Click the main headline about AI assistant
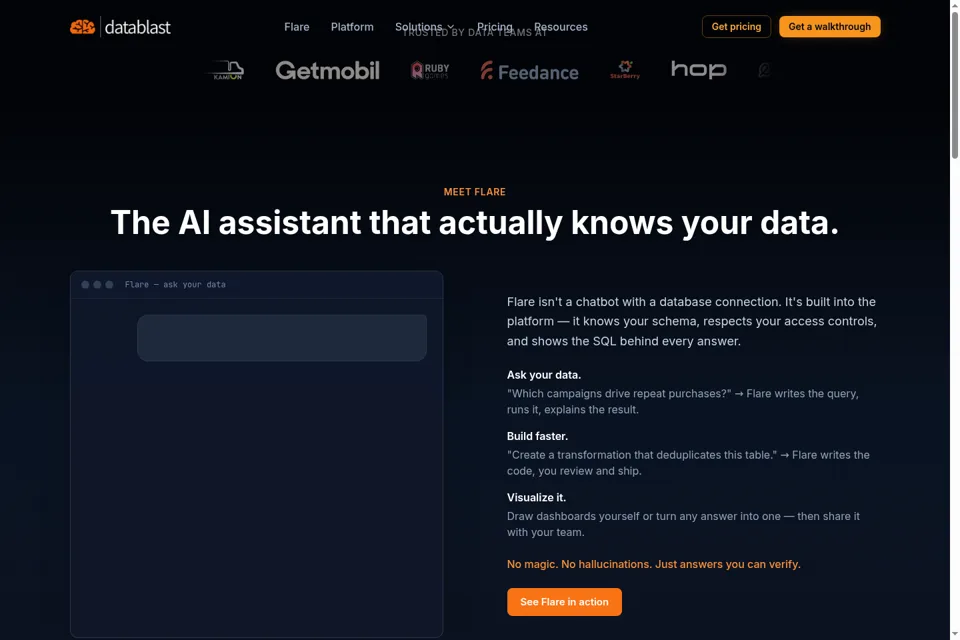Viewport: 960px width, 640px height. point(474,222)
